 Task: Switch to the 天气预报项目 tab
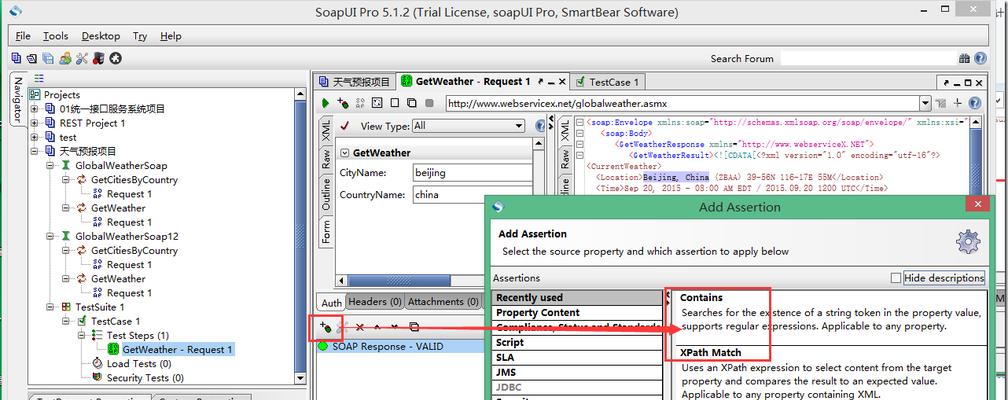point(354,82)
